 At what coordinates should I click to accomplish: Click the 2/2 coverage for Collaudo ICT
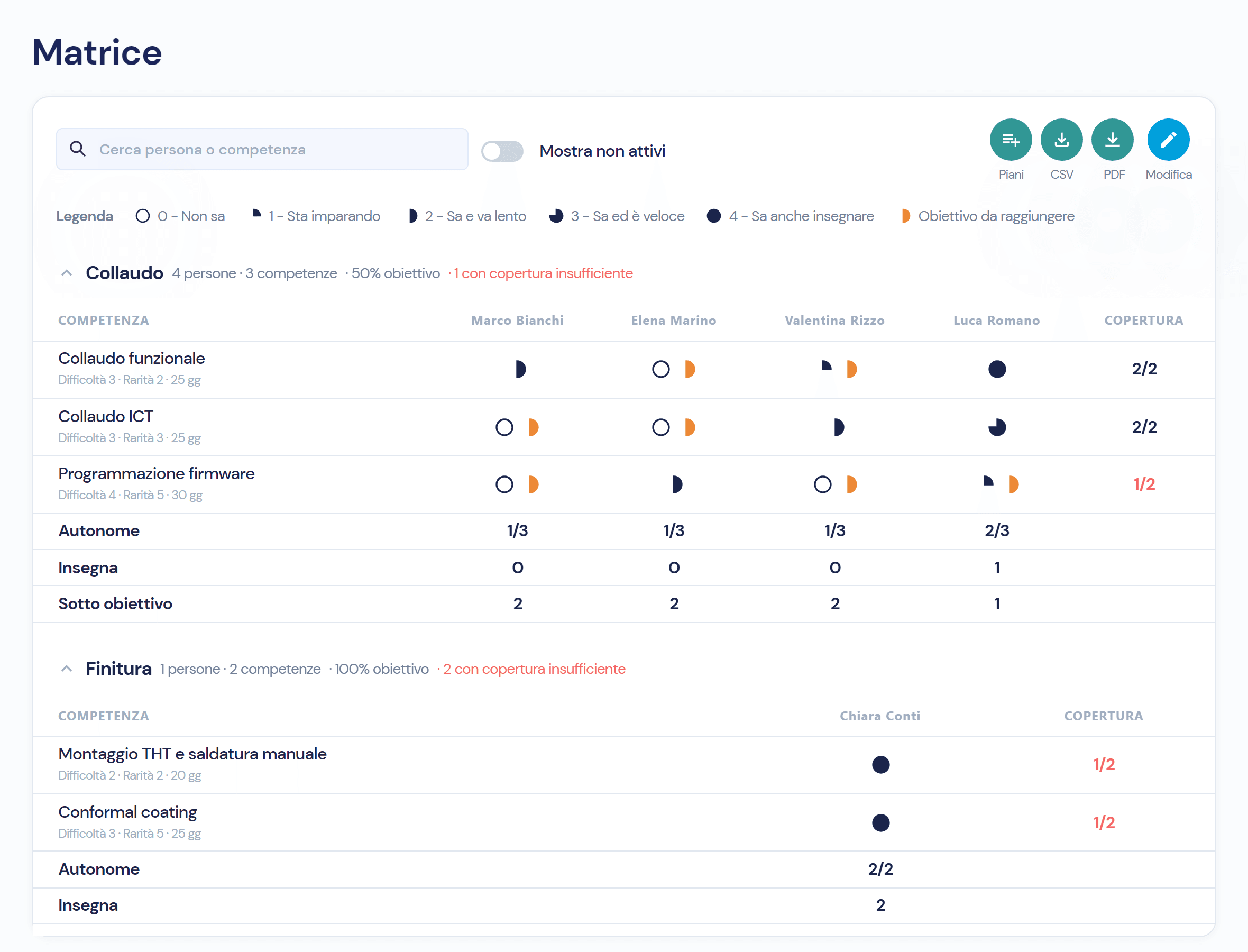point(1144,426)
